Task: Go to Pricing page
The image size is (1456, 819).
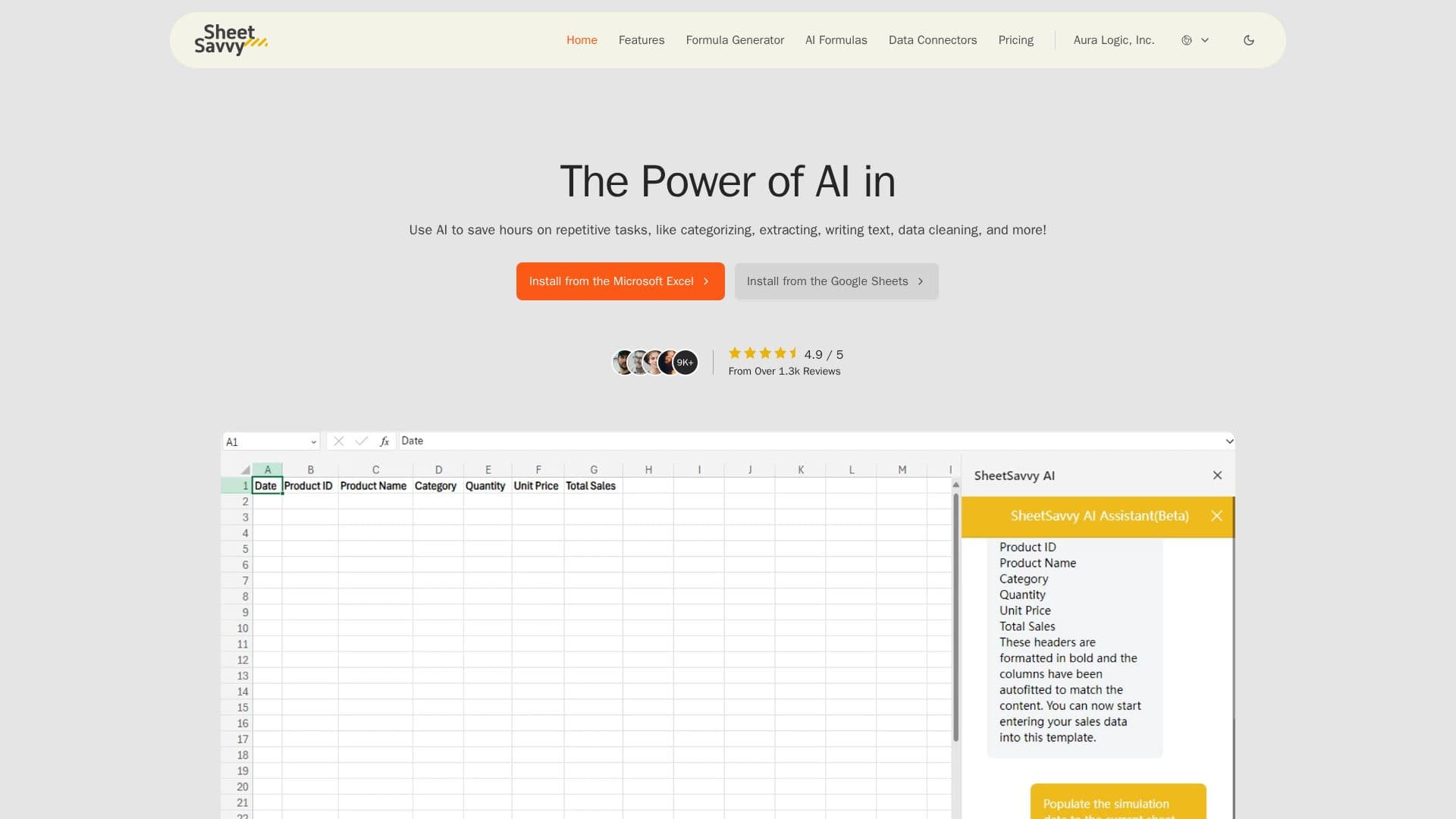Action: (x=1015, y=40)
